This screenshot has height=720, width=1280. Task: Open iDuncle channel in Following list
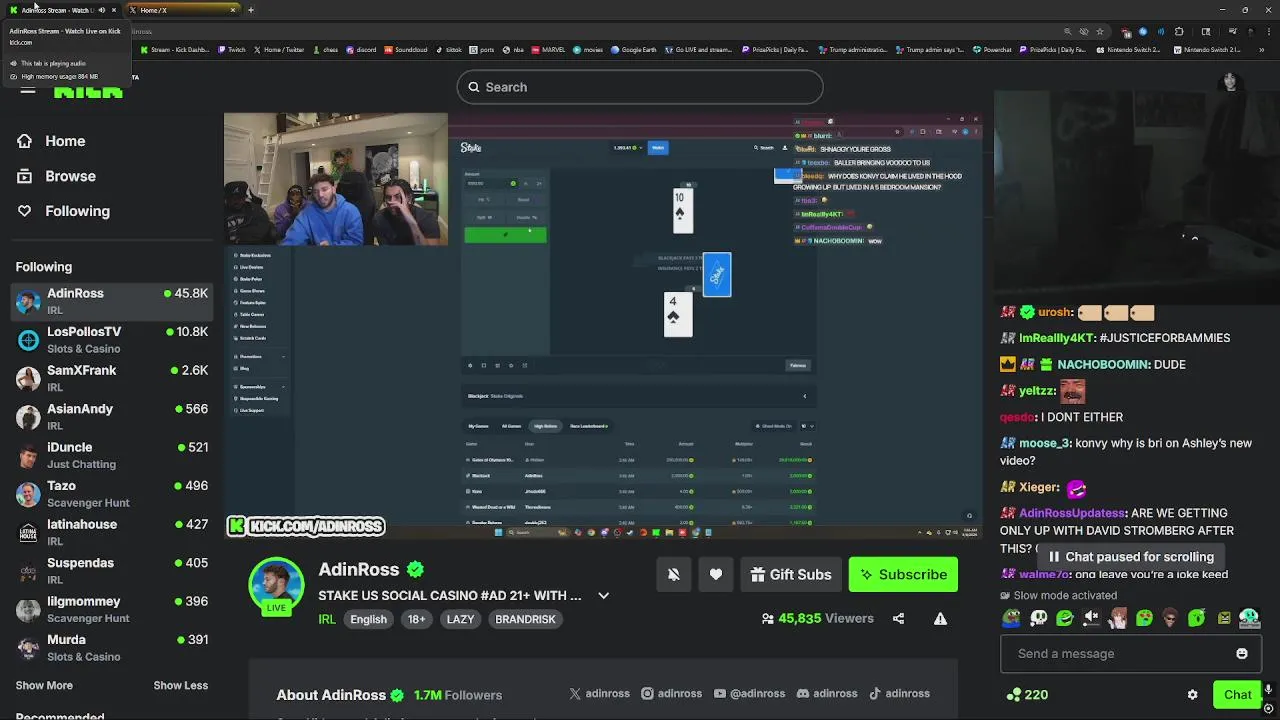pos(112,455)
